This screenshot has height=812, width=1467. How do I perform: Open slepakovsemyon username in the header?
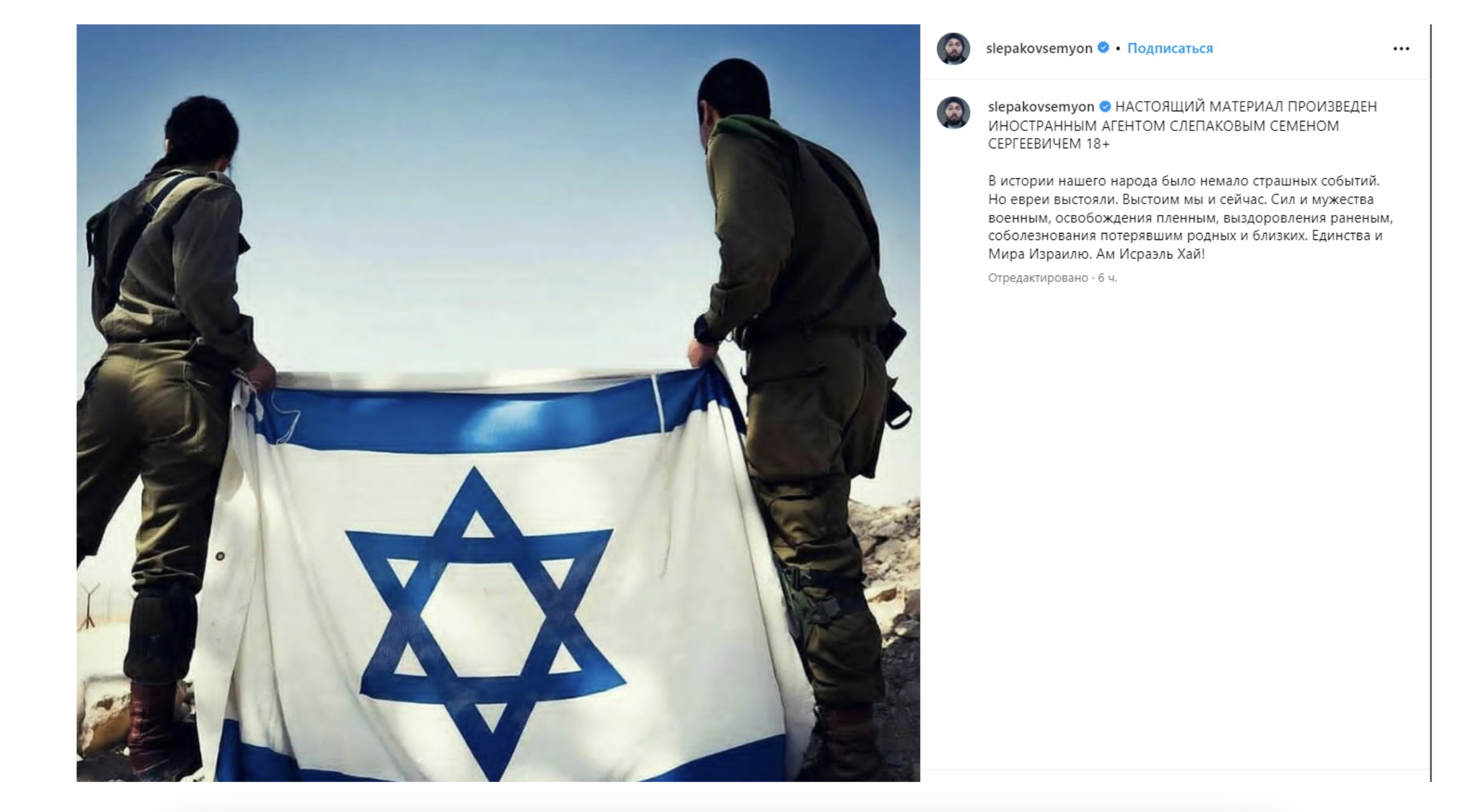coord(1038,48)
